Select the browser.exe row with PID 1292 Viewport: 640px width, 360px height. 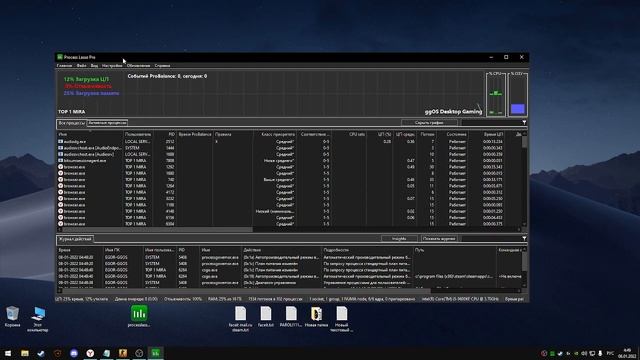click(289, 167)
